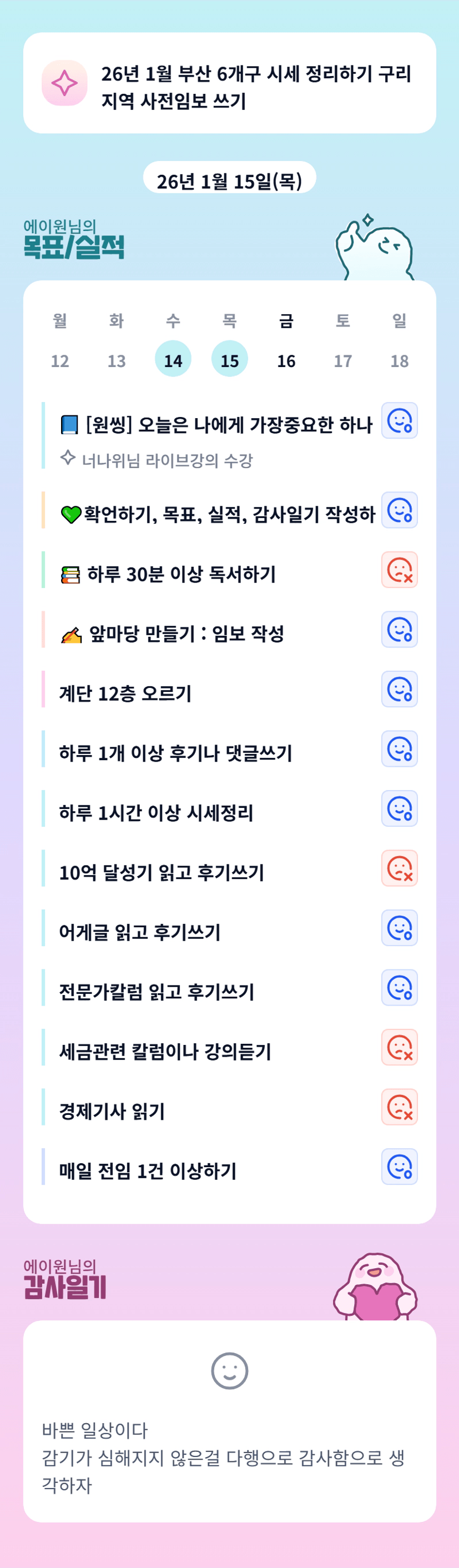The height and width of the screenshot is (1568, 459).
Task: Open the 하루 1시간 이상 시세정리 goal
Action: coord(156,813)
